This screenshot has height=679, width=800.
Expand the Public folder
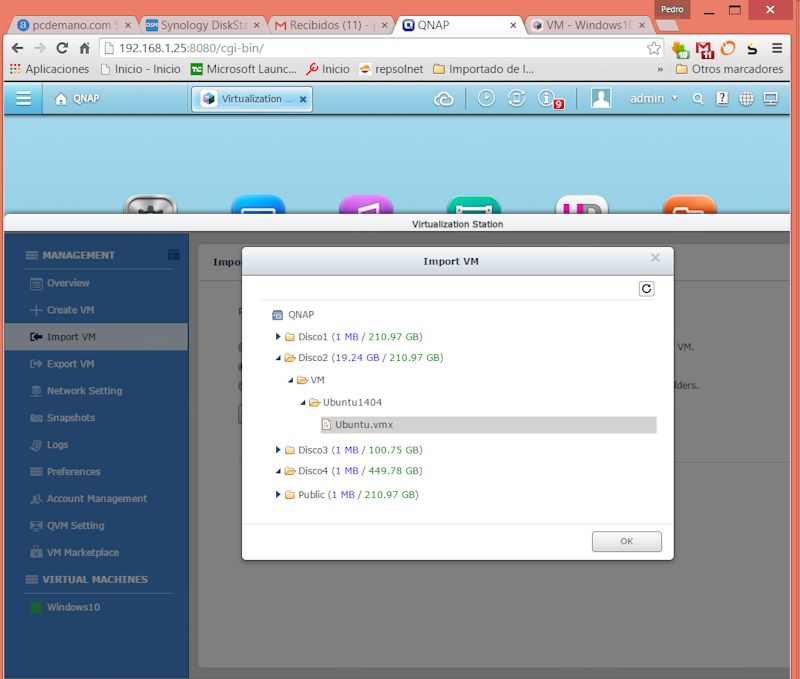tap(278, 494)
